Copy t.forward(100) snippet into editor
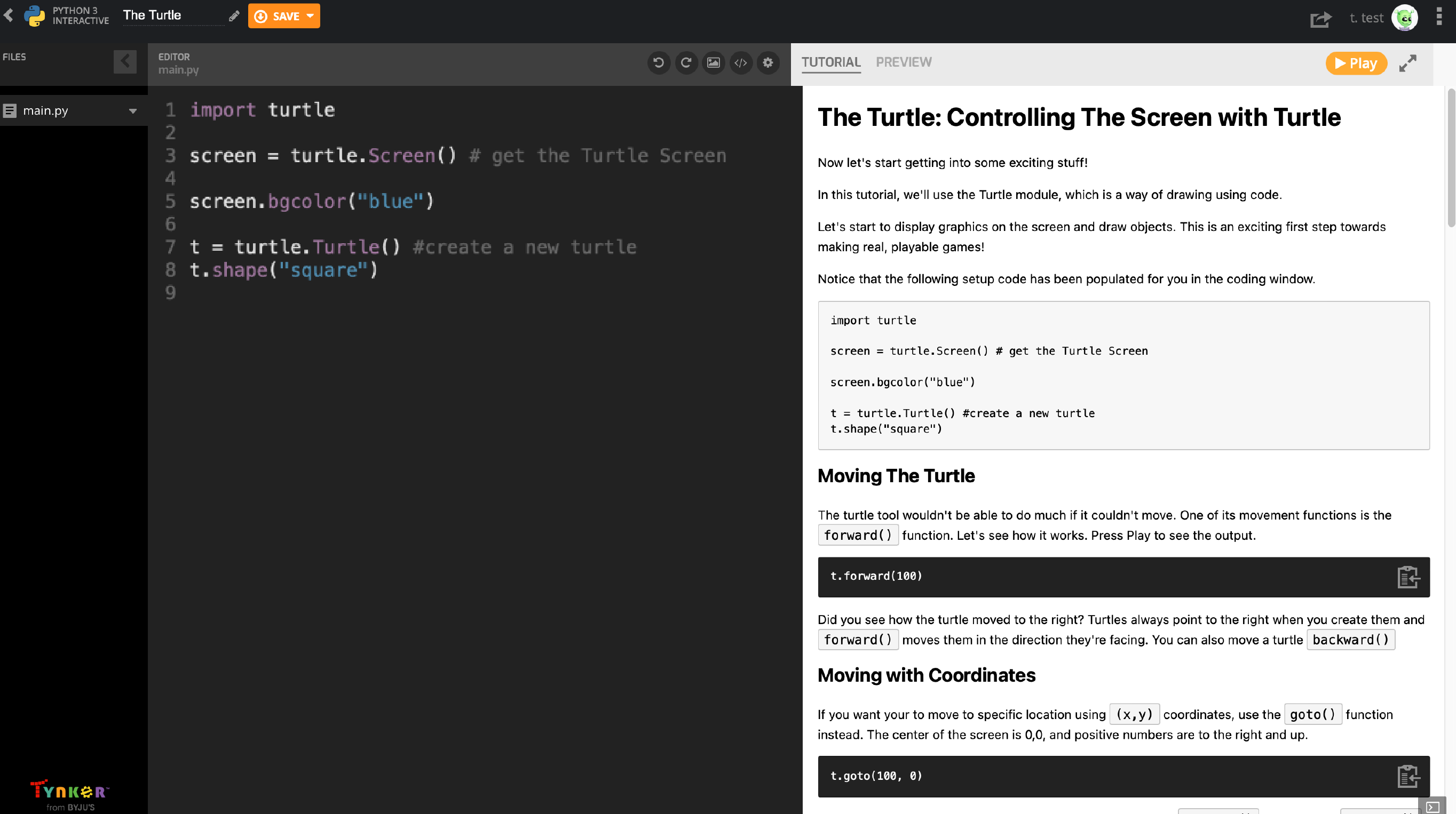The image size is (1456, 814). [x=1407, y=577]
